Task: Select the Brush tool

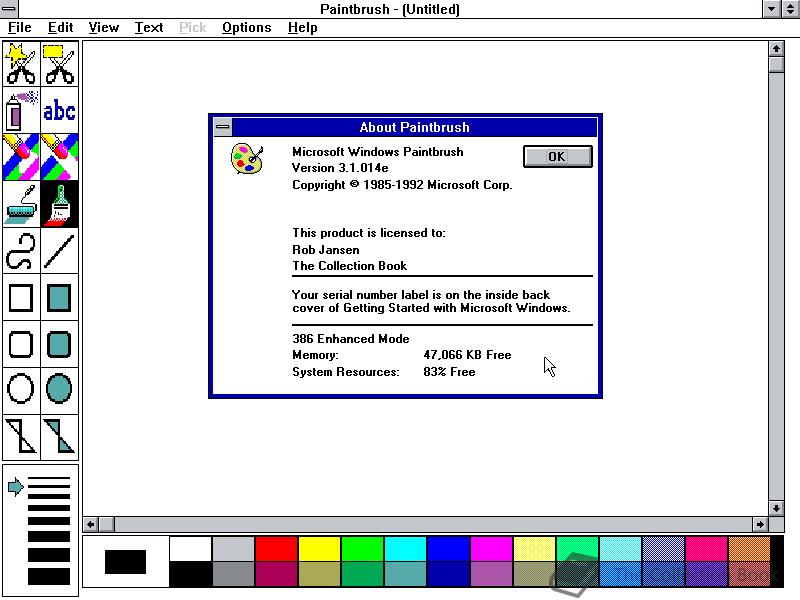Action: click(60, 204)
